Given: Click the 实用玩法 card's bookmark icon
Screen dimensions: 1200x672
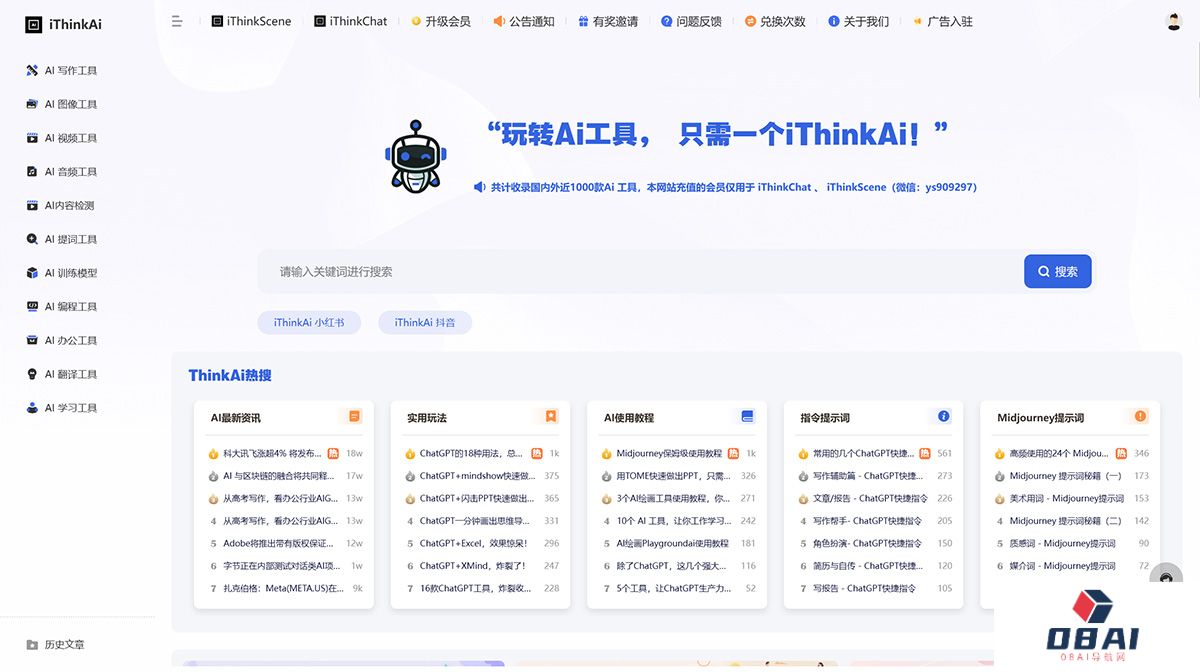Looking at the screenshot, I should point(551,417).
